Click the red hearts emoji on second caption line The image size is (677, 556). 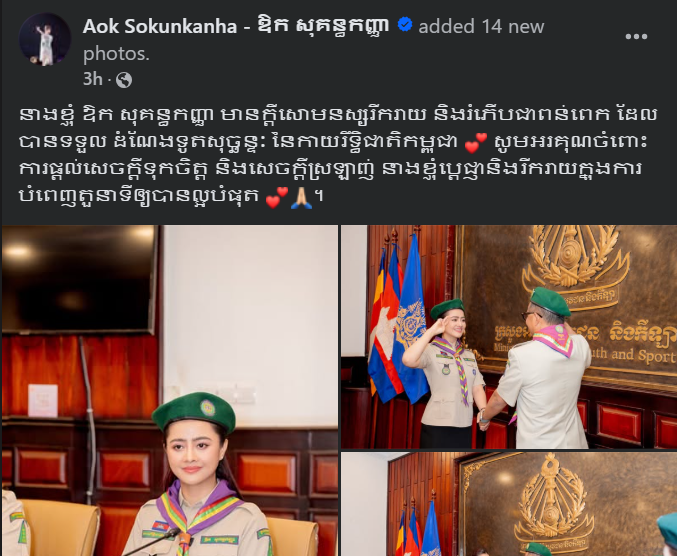(x=476, y=143)
